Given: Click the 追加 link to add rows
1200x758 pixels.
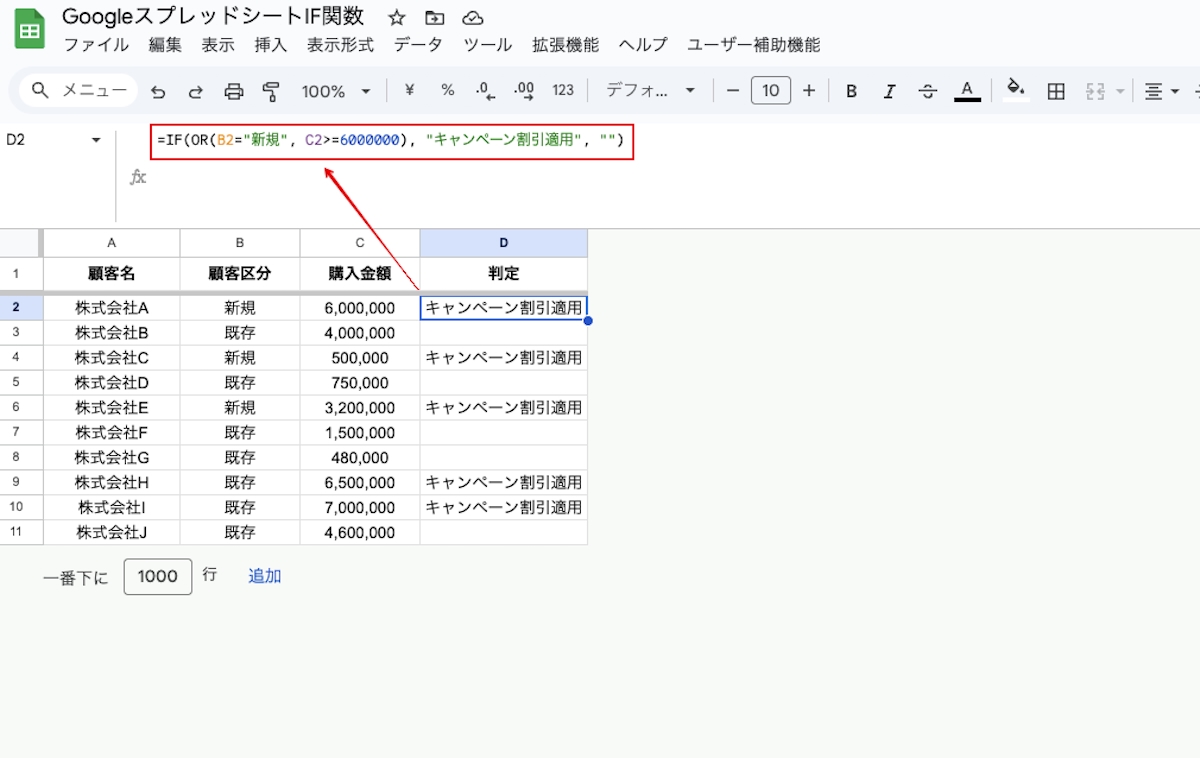Looking at the screenshot, I should 265,576.
